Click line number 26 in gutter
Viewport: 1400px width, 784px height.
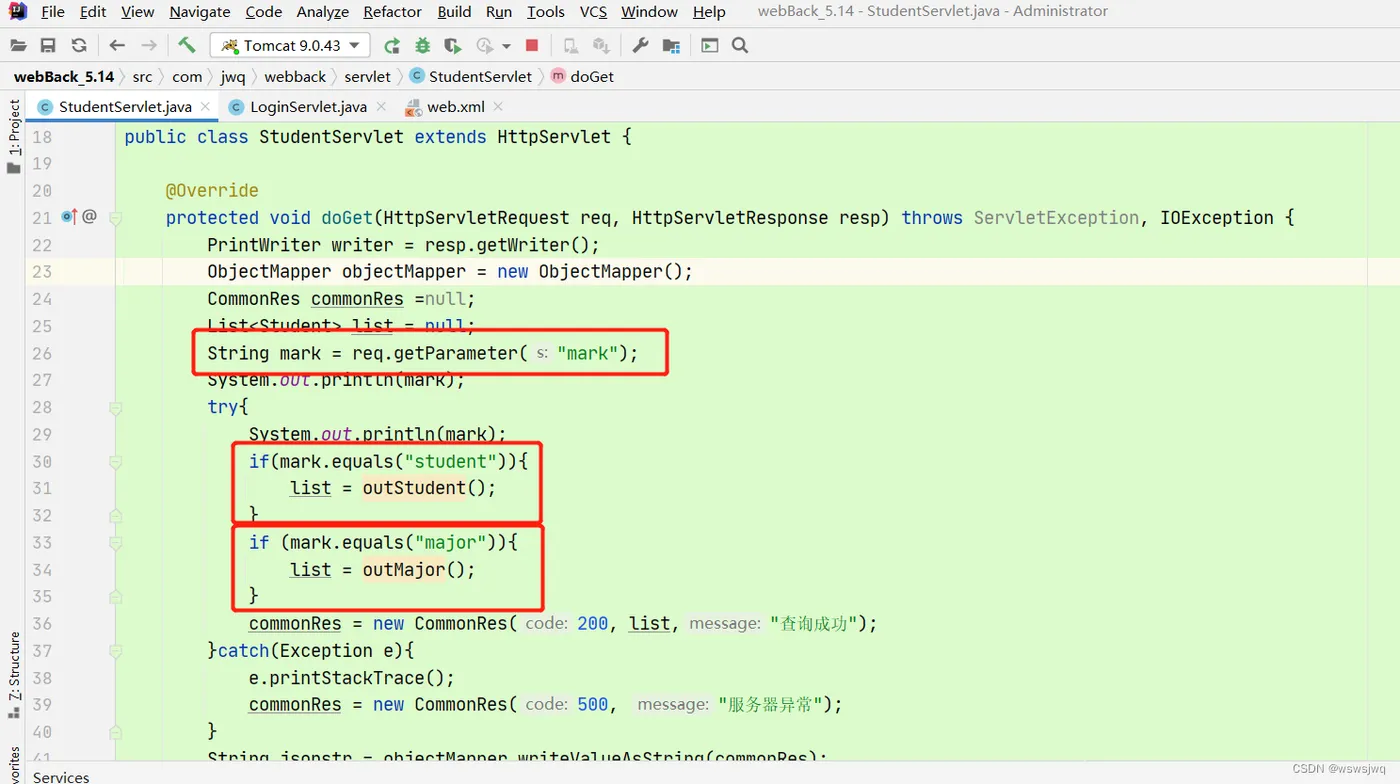point(42,353)
